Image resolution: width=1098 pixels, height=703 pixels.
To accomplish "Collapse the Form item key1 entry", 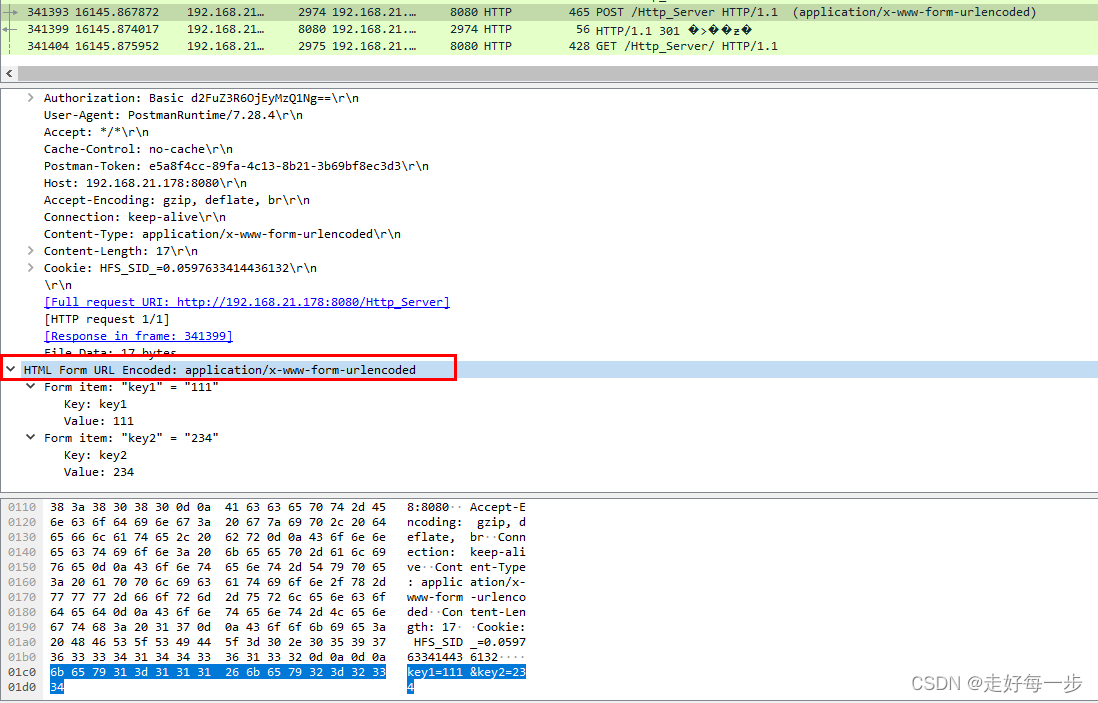I will pos(30,386).
